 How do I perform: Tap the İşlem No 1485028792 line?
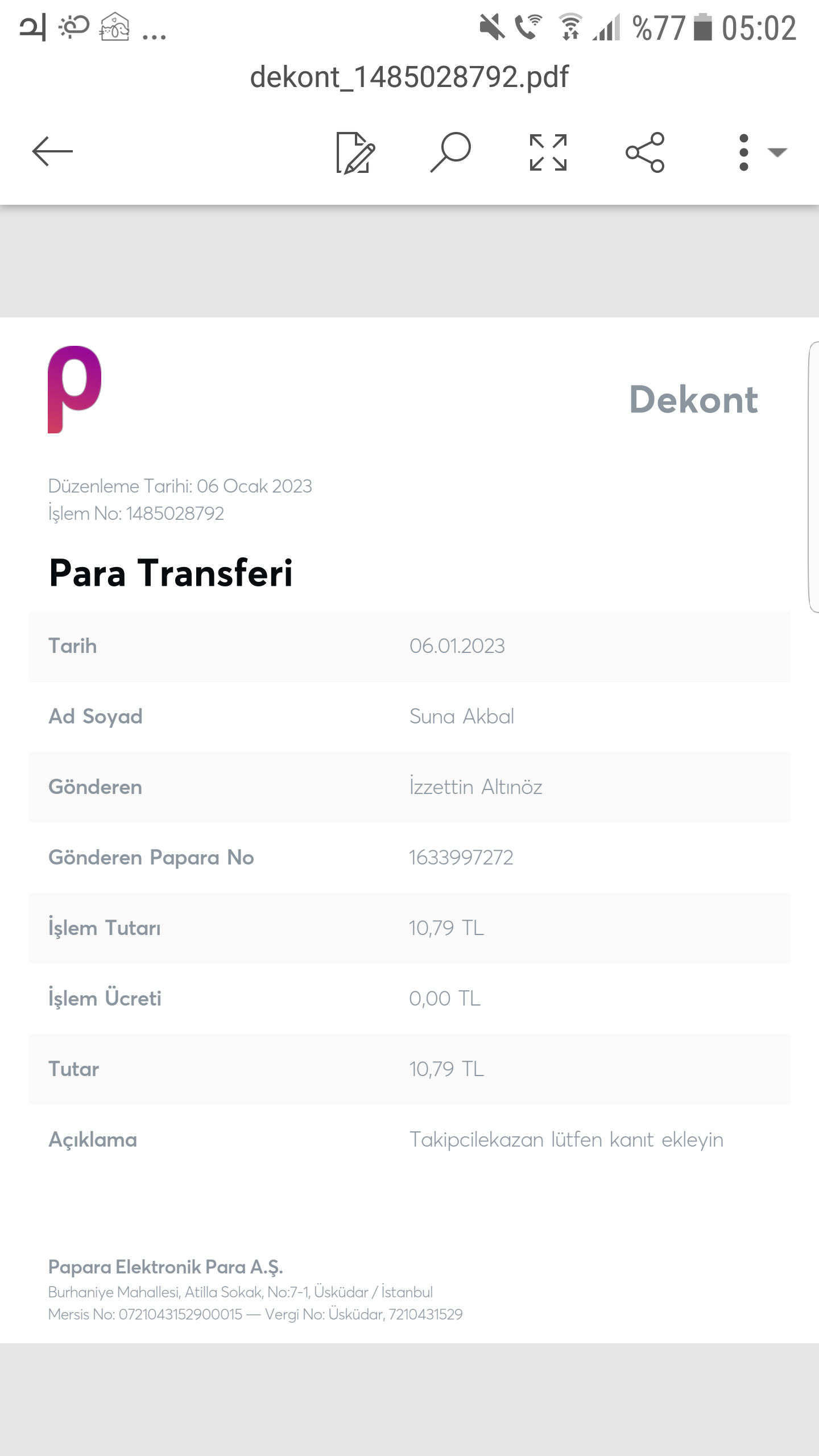point(136,514)
